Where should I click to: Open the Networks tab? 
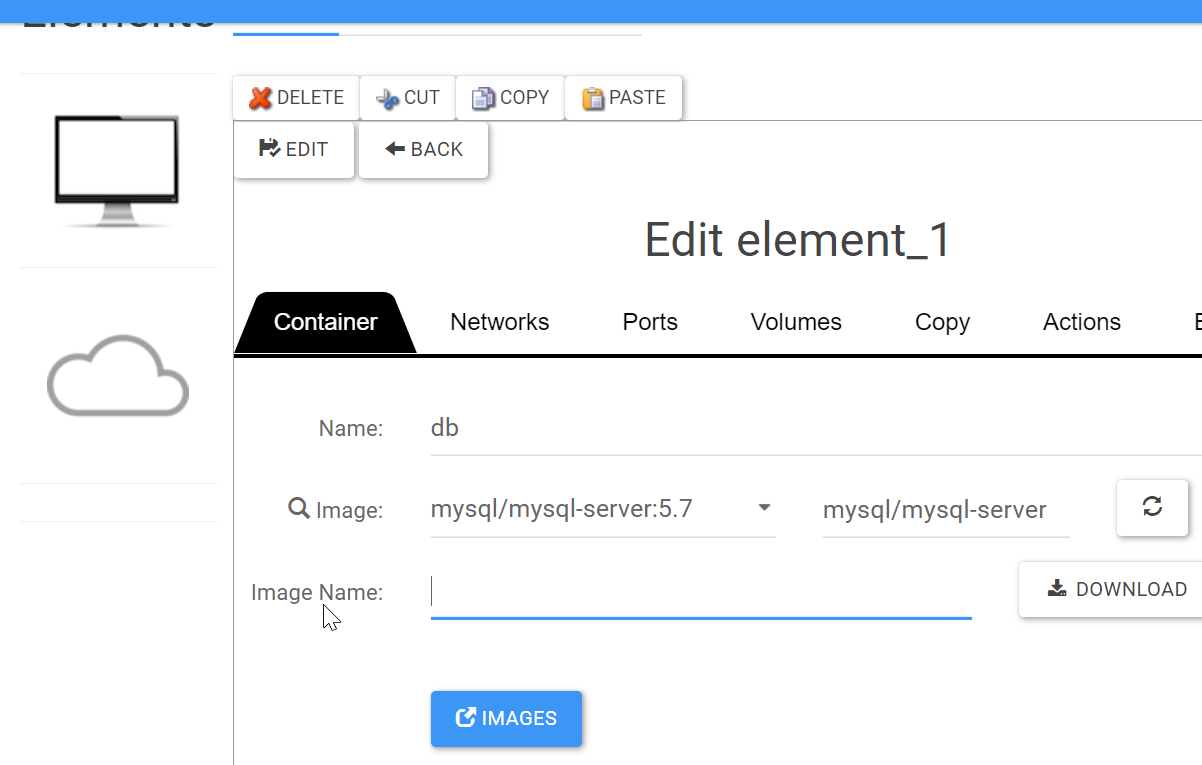click(x=500, y=323)
